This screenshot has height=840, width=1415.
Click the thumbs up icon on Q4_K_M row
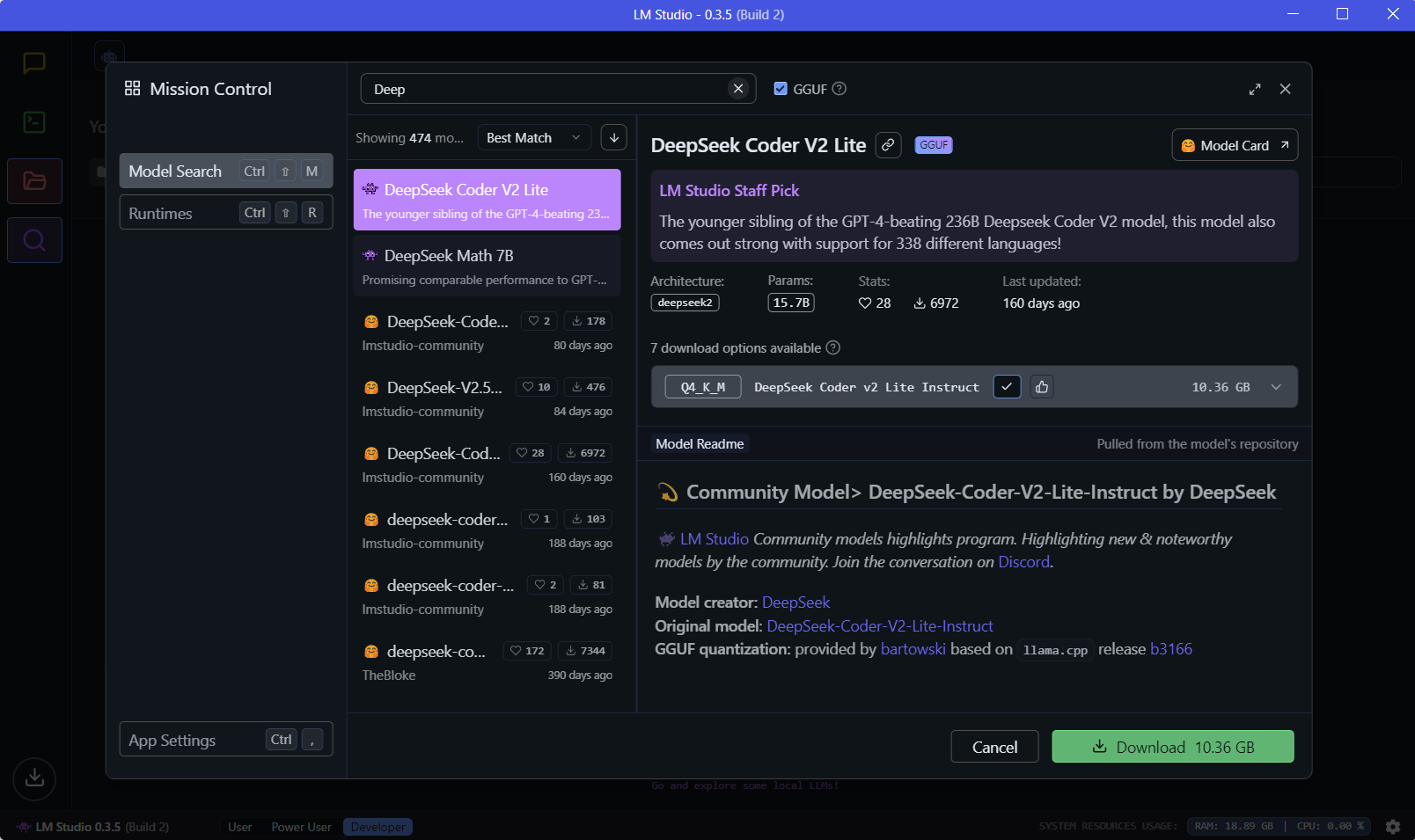1042,387
